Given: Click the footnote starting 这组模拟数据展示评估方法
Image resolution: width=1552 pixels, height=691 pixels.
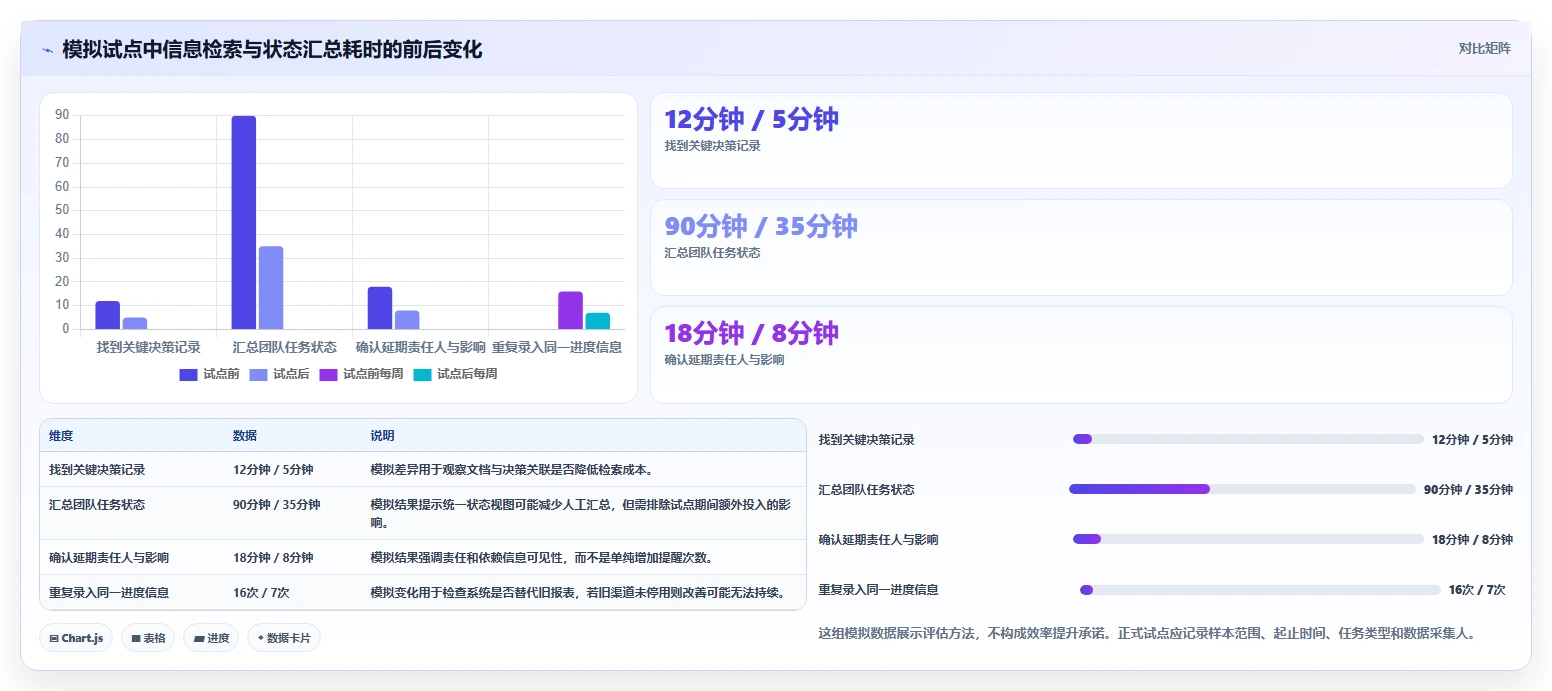Looking at the screenshot, I should coord(1147,633).
